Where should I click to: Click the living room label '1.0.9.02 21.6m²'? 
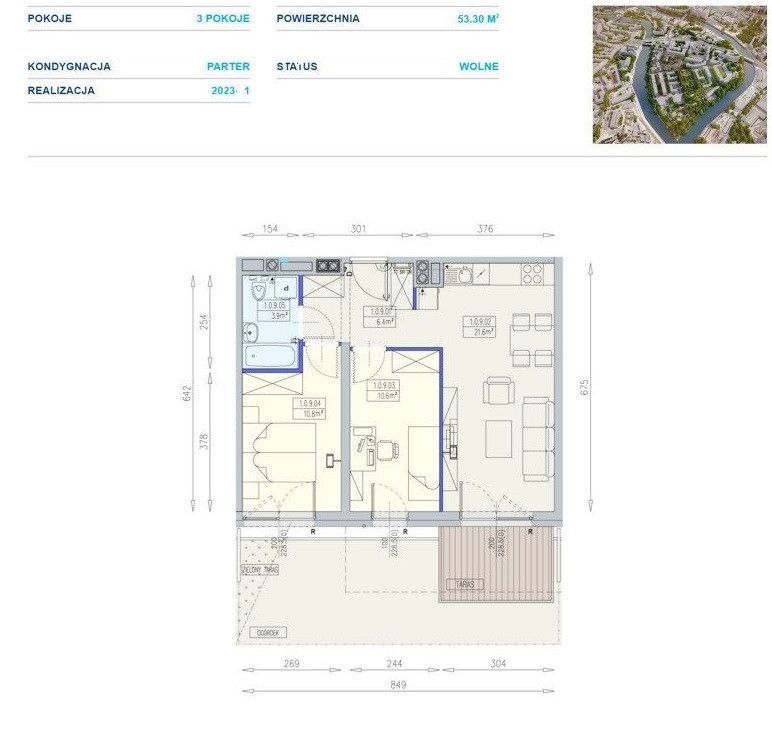pos(479,327)
